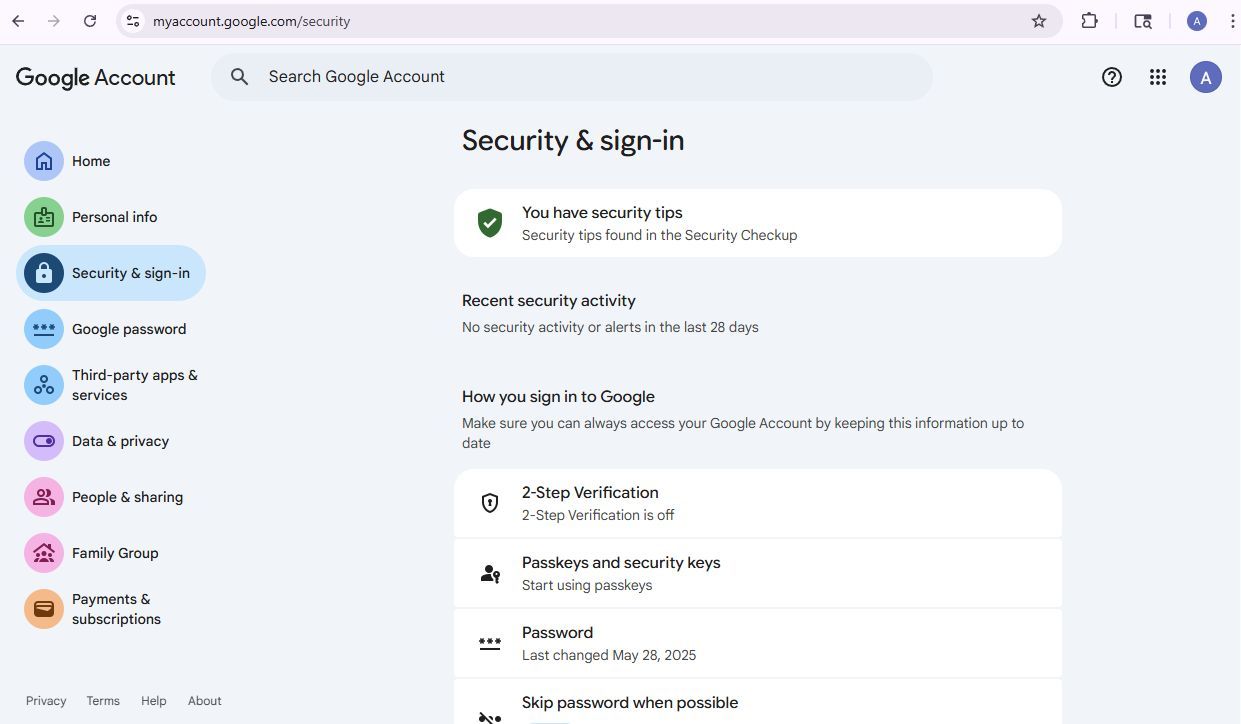This screenshot has width=1241, height=724.
Task: Click the browser forward arrow
Action: click(54, 21)
